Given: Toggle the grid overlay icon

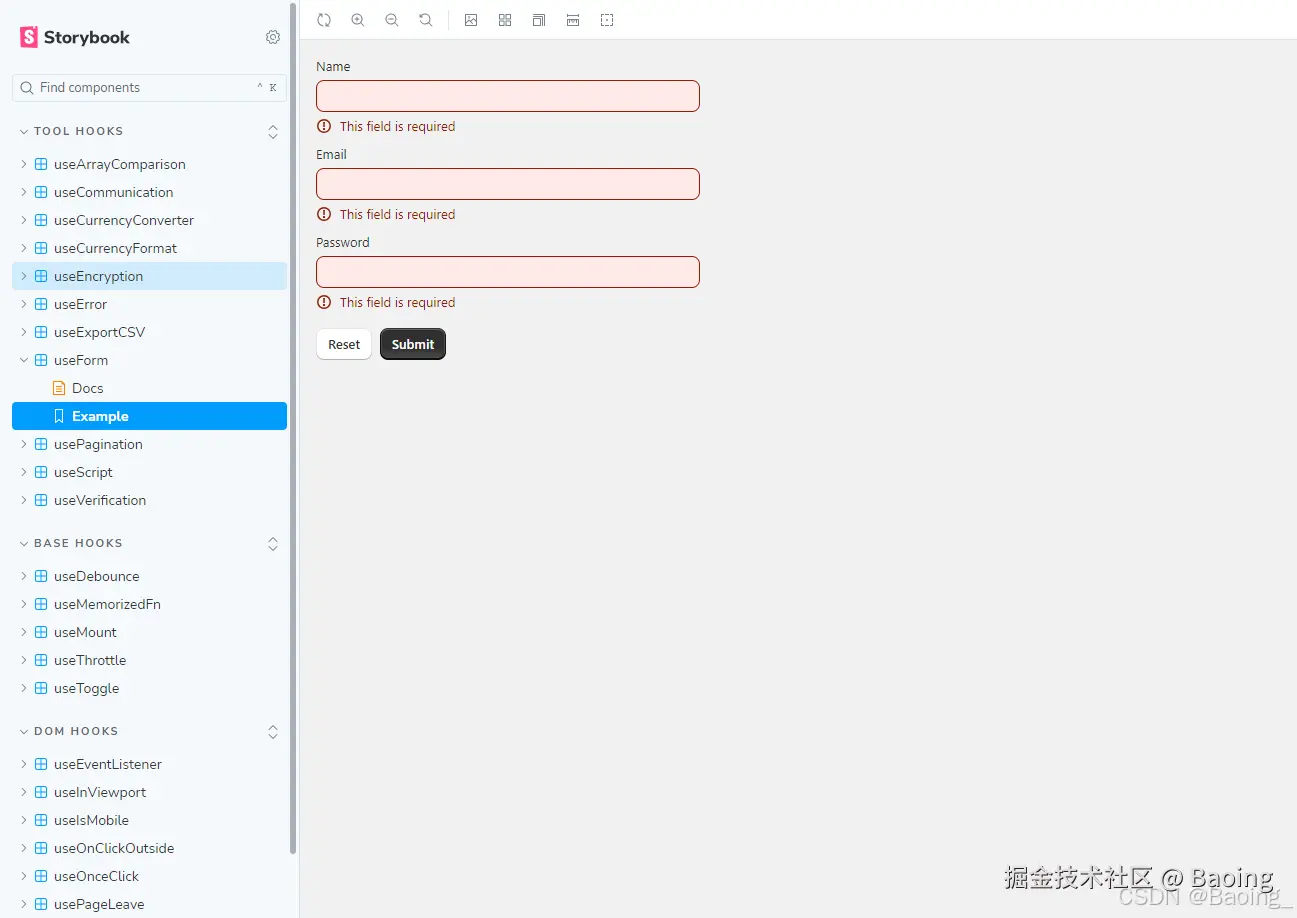Looking at the screenshot, I should tap(505, 19).
